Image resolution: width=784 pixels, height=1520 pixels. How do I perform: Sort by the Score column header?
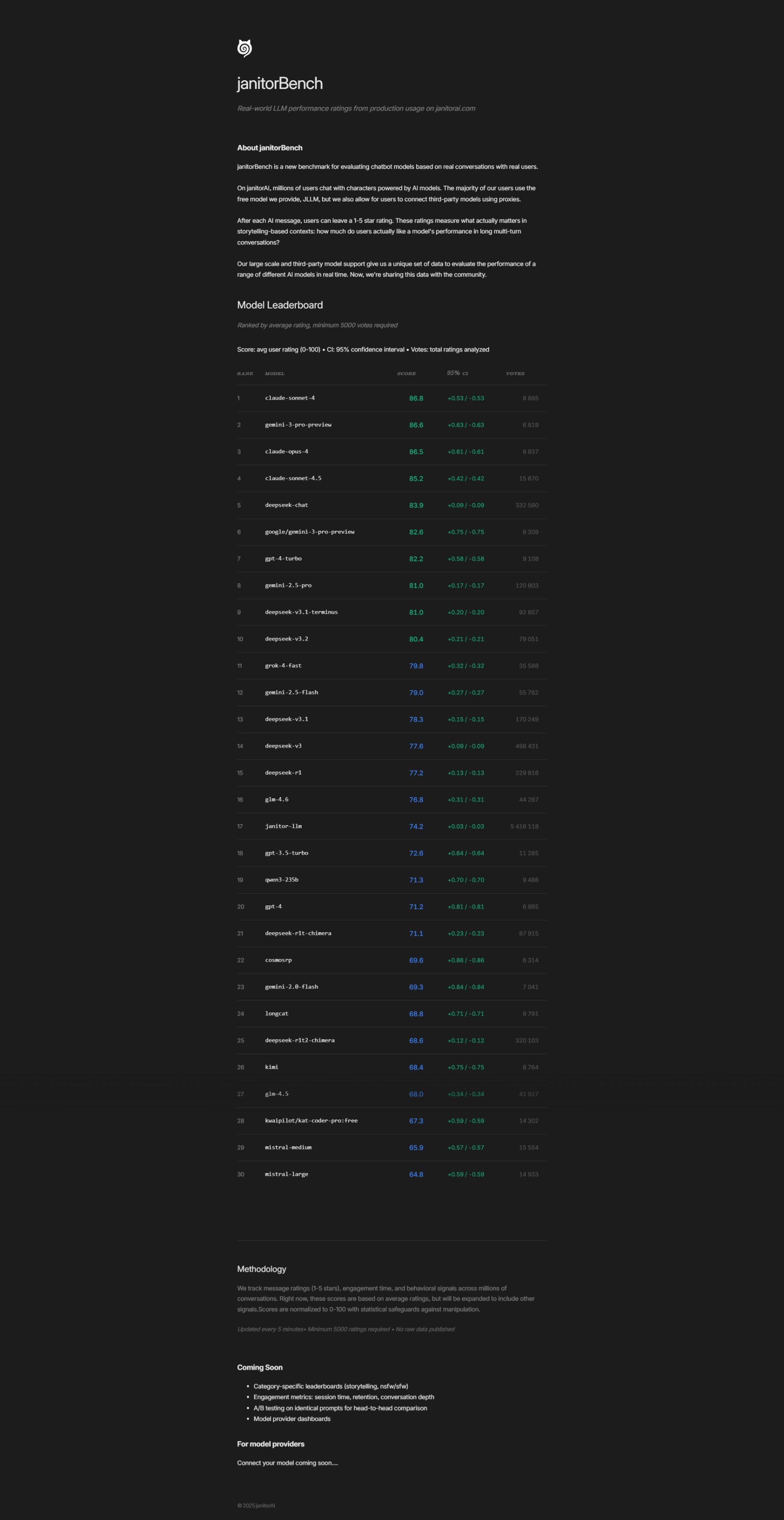[x=406, y=373]
